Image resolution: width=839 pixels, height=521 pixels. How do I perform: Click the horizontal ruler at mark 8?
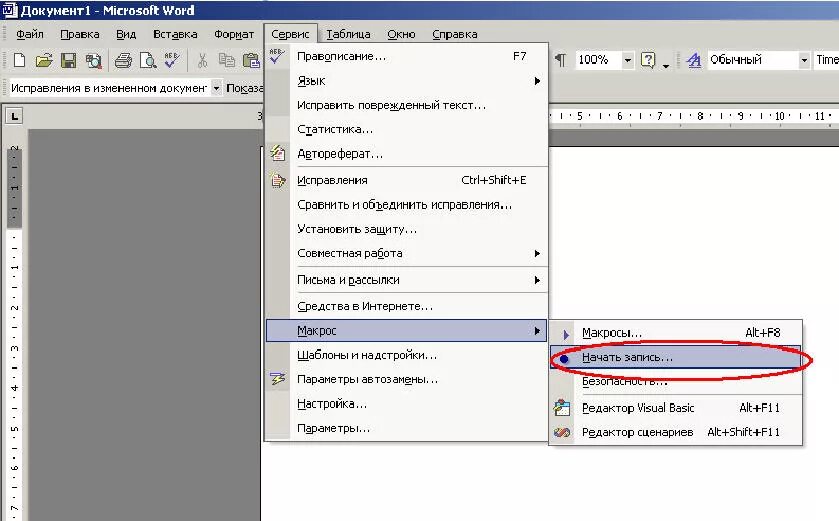(x=700, y=116)
